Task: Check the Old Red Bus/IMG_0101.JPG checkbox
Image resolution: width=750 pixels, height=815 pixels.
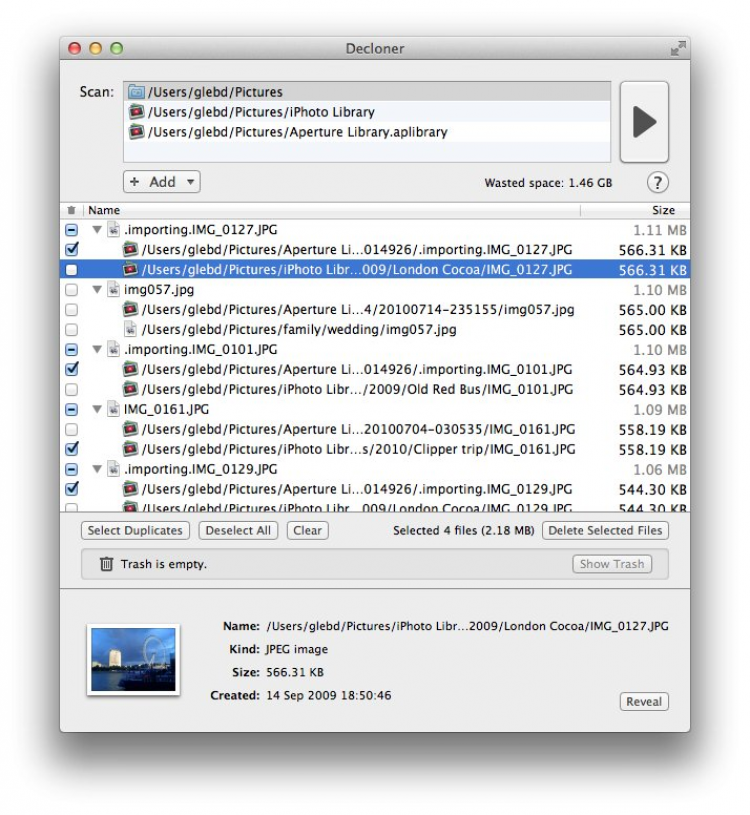Action: click(72, 389)
